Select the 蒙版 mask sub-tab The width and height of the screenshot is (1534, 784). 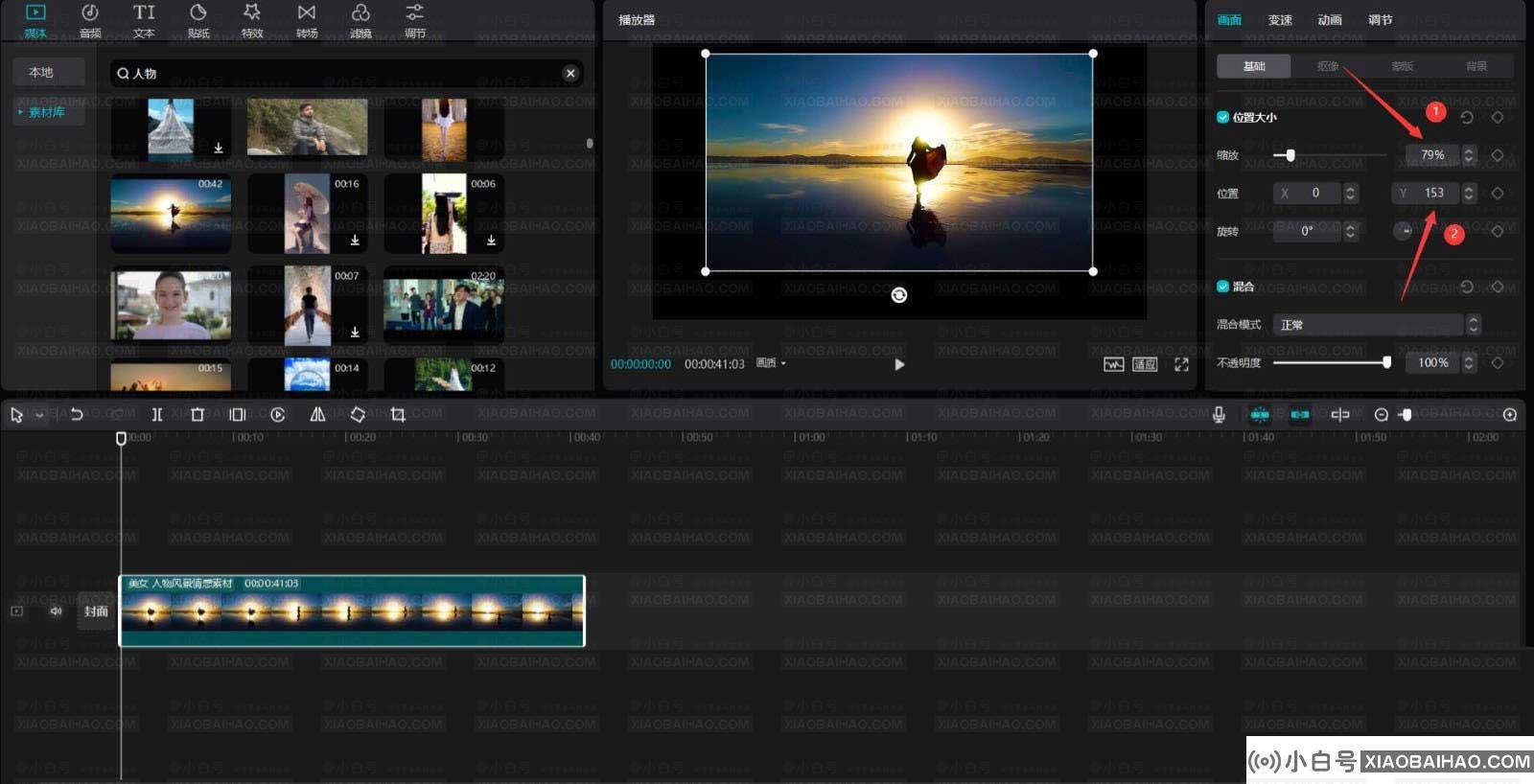1402,66
